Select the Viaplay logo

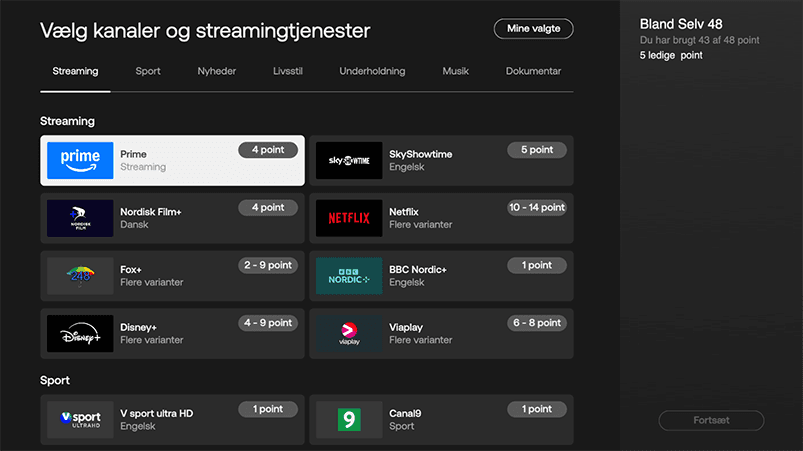349,334
